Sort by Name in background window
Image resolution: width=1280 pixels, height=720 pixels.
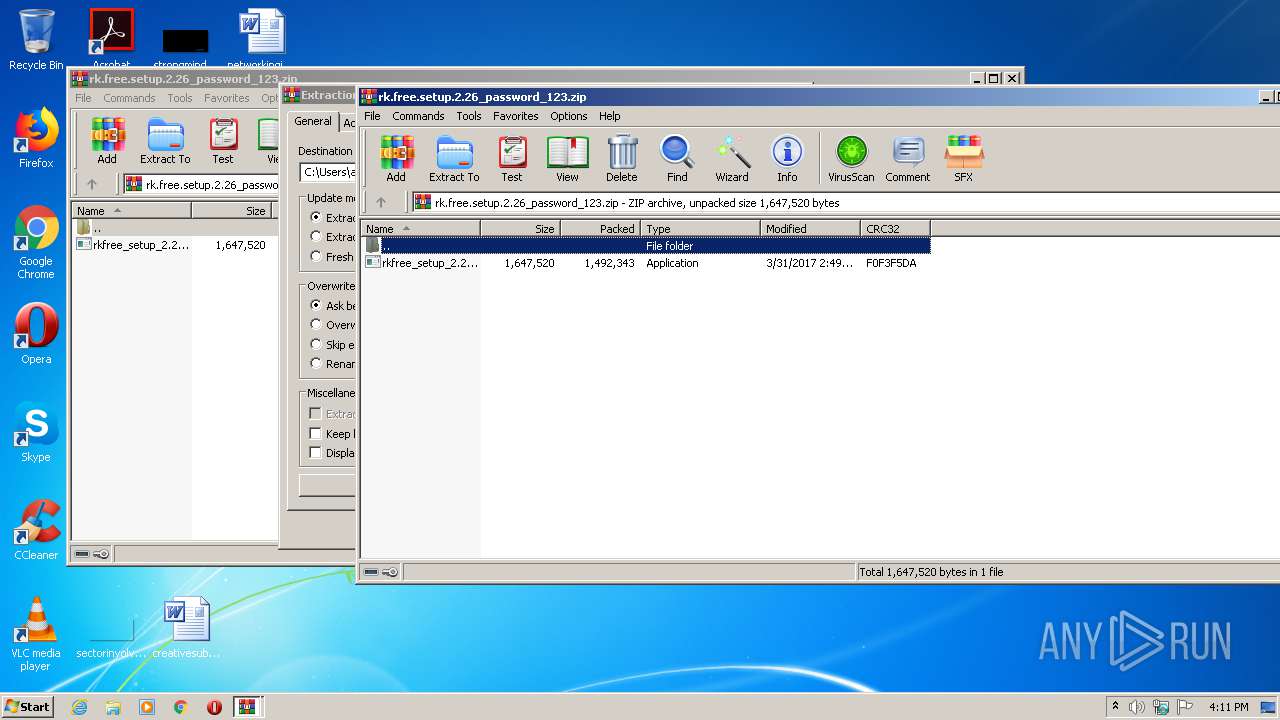131,210
